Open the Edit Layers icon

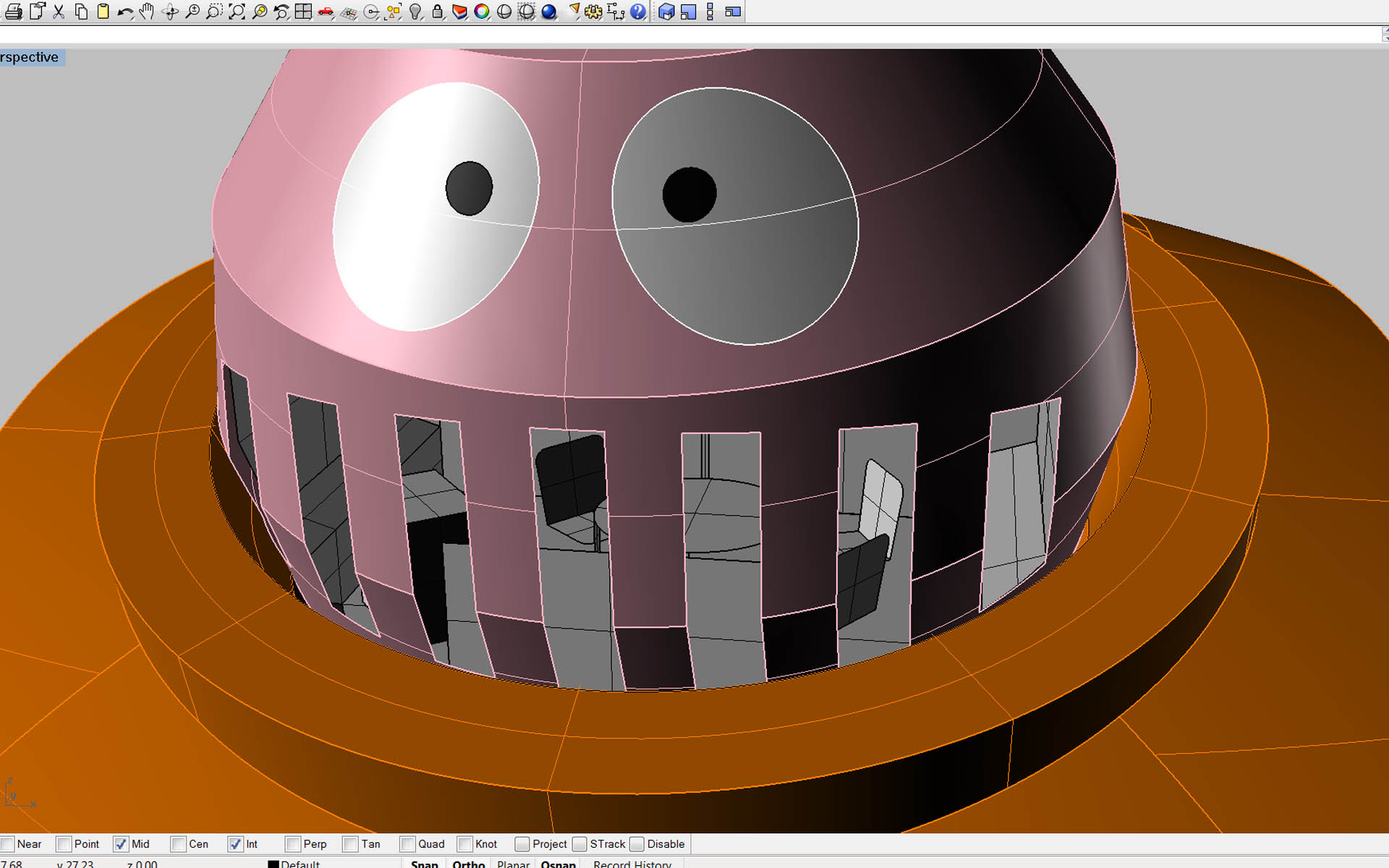[x=459, y=12]
